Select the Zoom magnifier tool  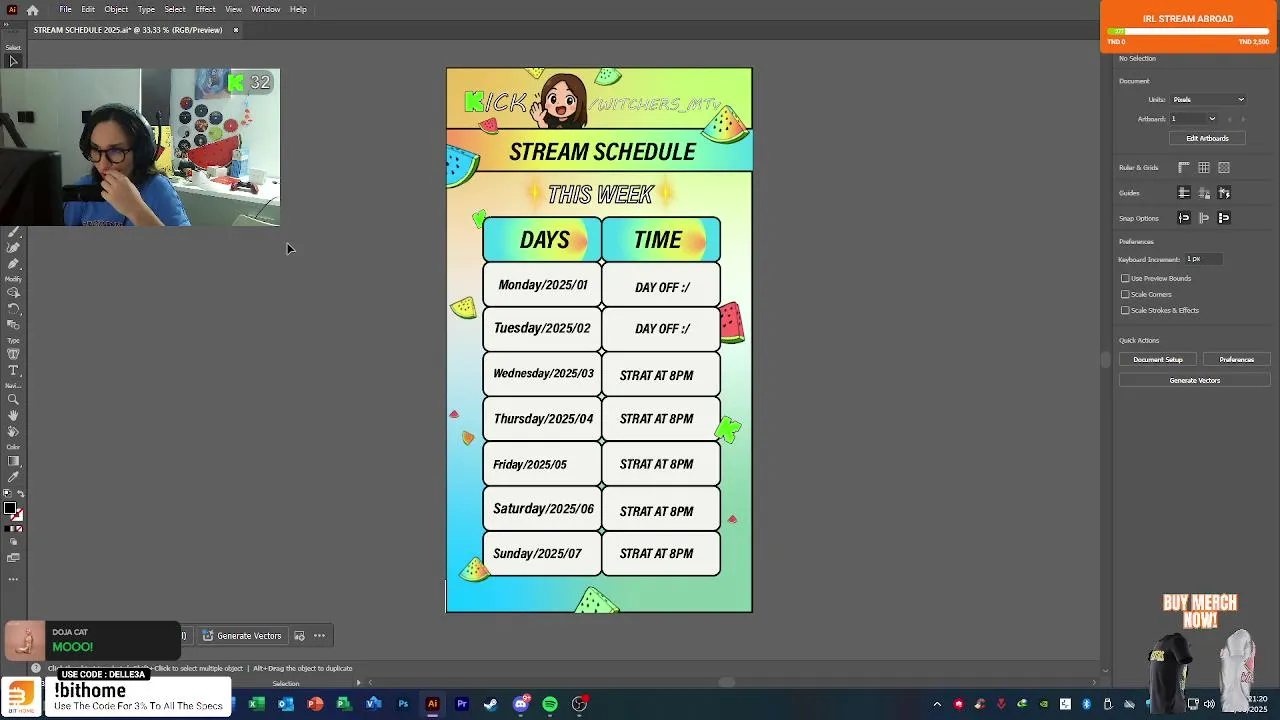click(13, 400)
